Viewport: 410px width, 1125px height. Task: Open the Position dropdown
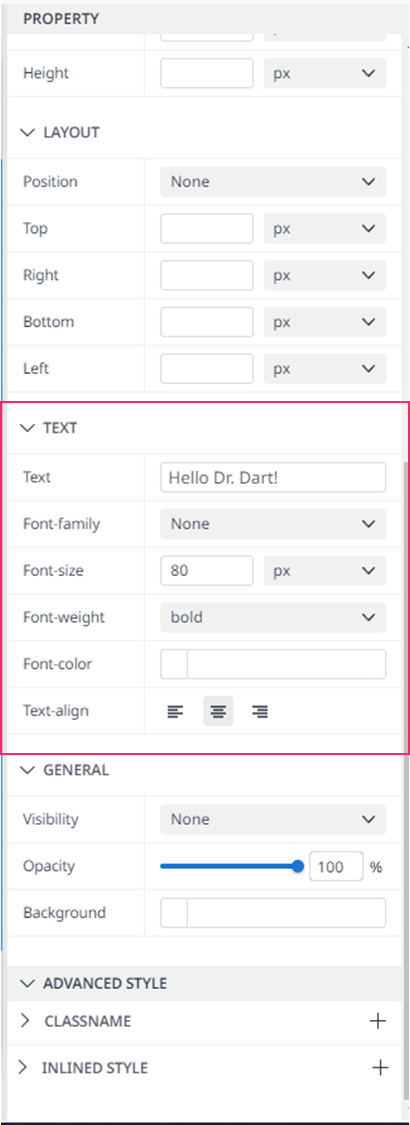coord(273,182)
